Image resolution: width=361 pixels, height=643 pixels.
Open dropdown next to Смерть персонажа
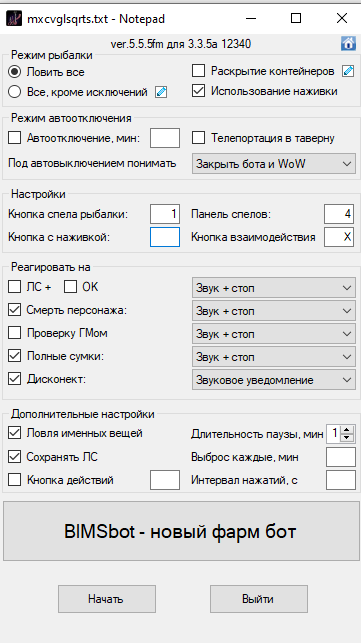tap(274, 311)
